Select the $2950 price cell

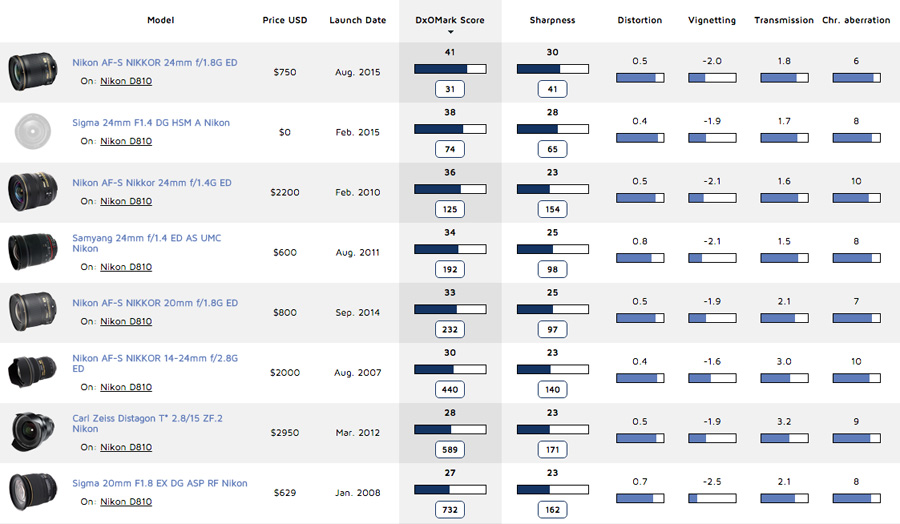(285, 433)
